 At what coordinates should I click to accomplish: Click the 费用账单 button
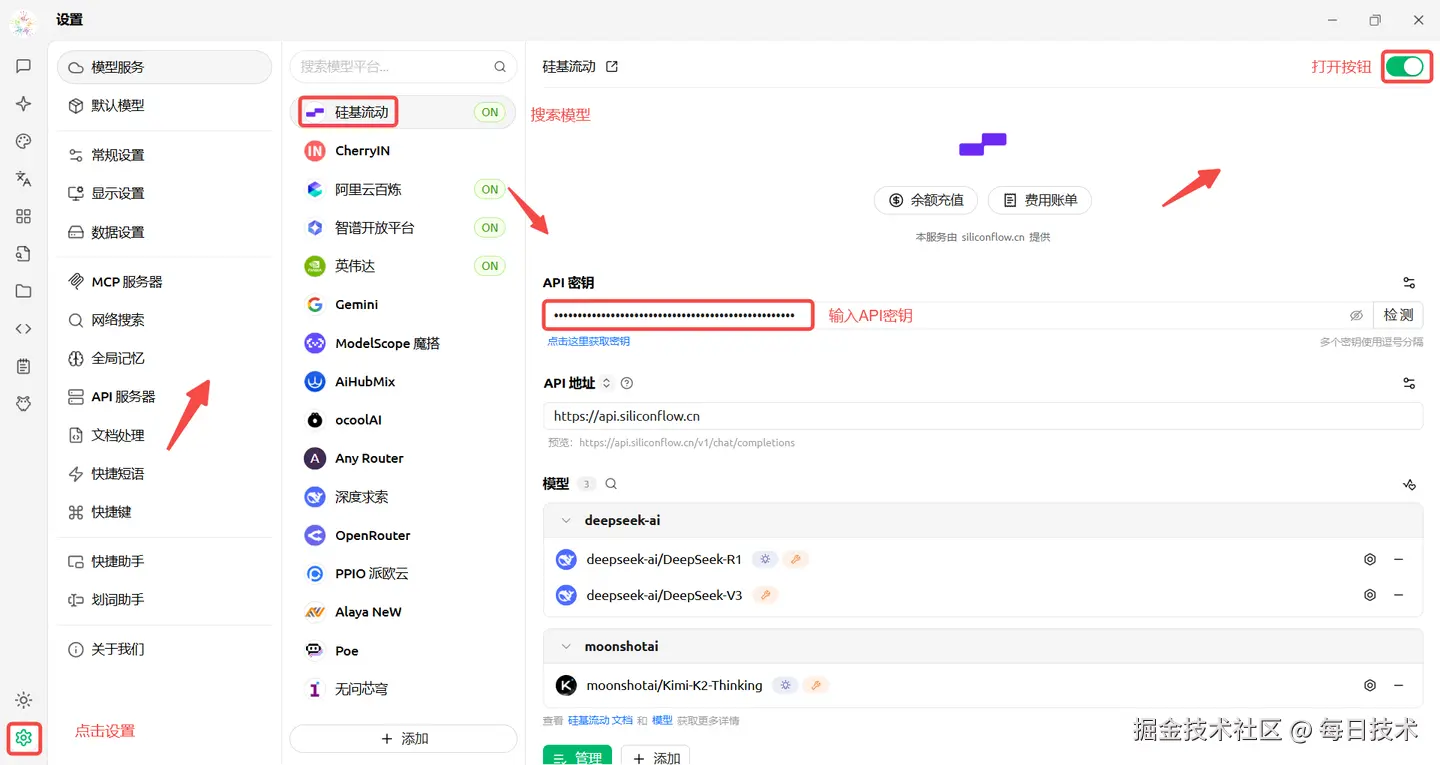[x=1040, y=200]
